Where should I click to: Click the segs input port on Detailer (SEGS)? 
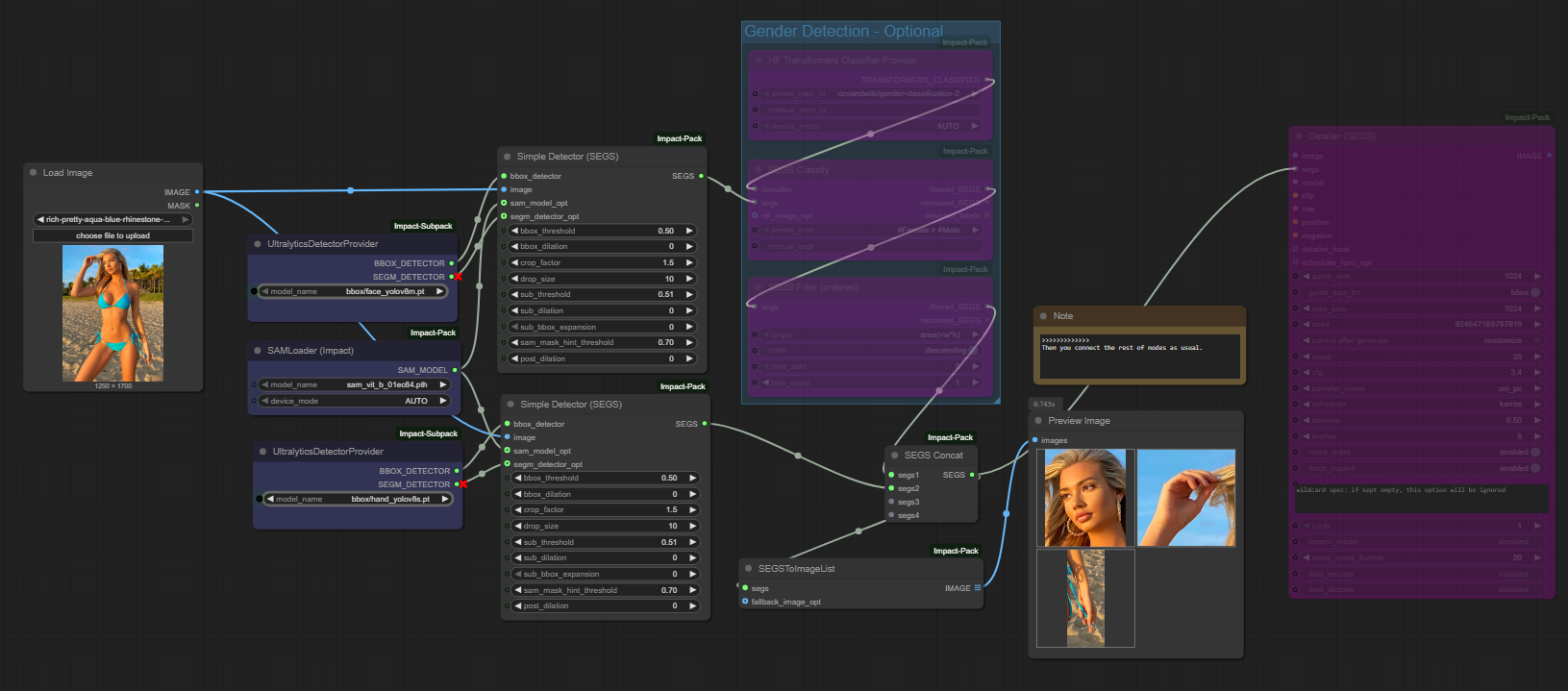1295,169
